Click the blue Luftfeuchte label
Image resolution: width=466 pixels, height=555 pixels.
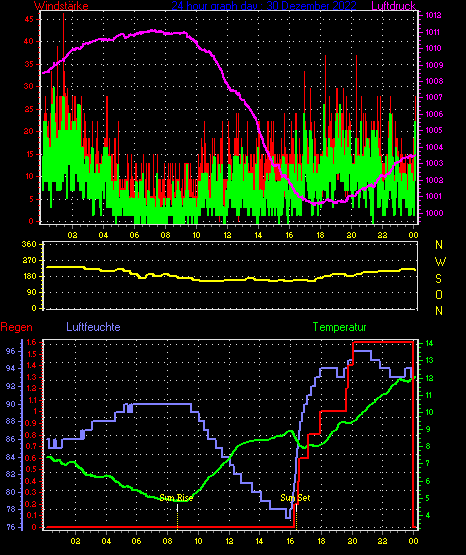(93, 327)
